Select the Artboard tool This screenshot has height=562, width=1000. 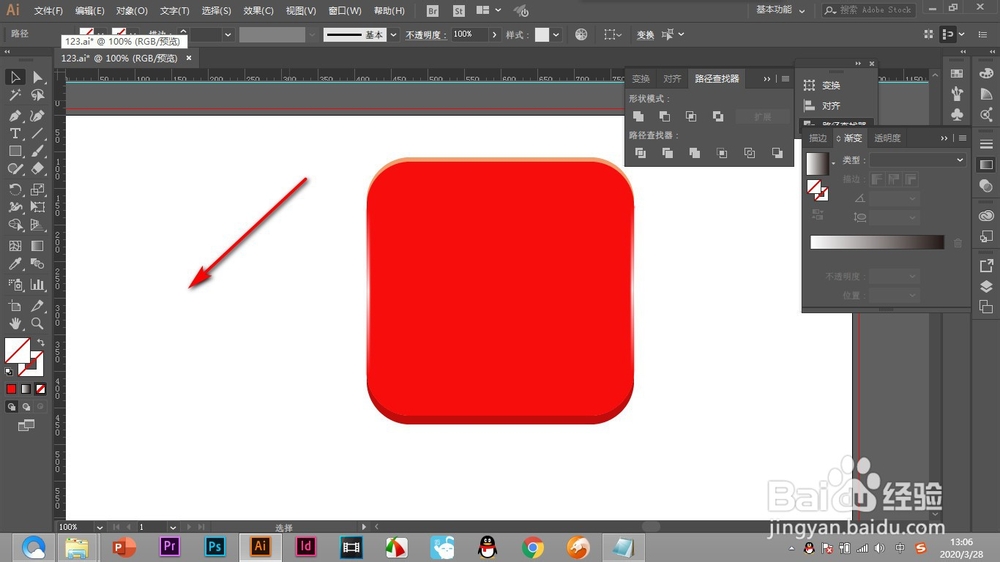[15, 306]
